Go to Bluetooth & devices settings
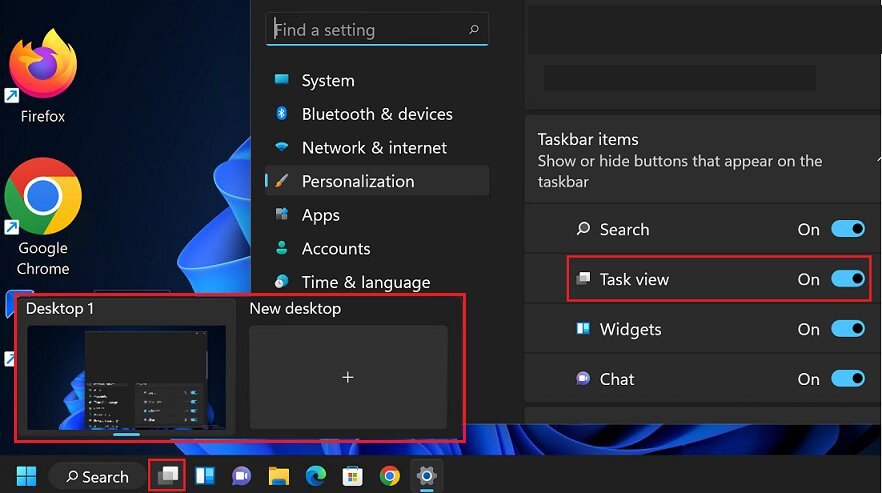This screenshot has height=493, width=882. (376, 114)
